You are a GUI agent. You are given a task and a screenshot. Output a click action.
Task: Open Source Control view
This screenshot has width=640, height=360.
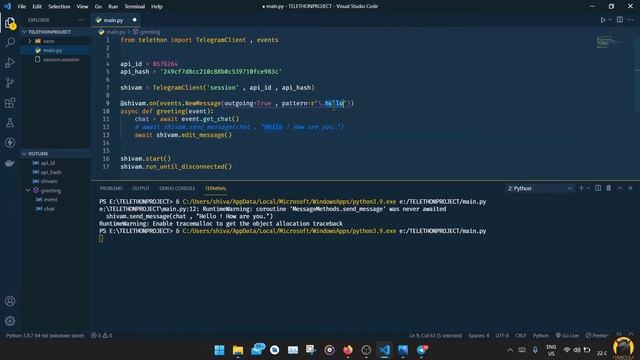[x=10, y=82]
